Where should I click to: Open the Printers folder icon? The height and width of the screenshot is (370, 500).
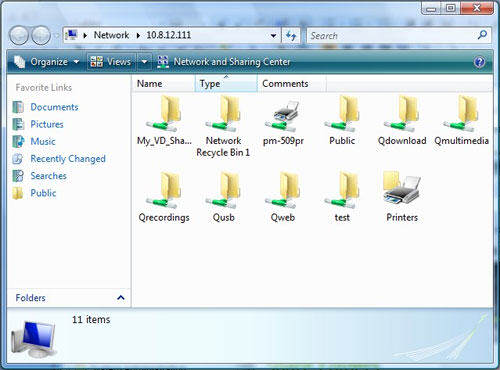pyautogui.click(x=402, y=197)
